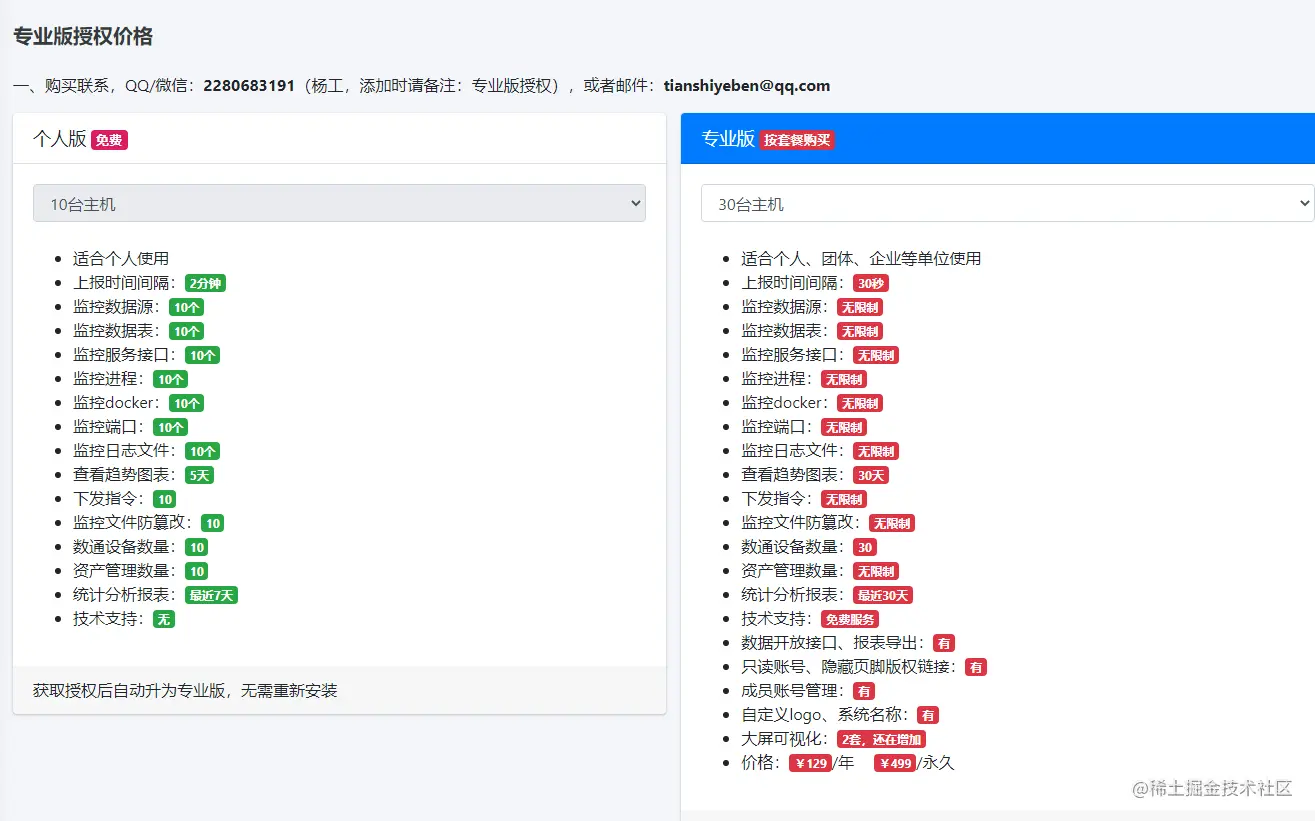The height and width of the screenshot is (821, 1315).
Task: Click the 无限制 badge beside 资产管理数量
Action: pyautogui.click(x=876, y=571)
